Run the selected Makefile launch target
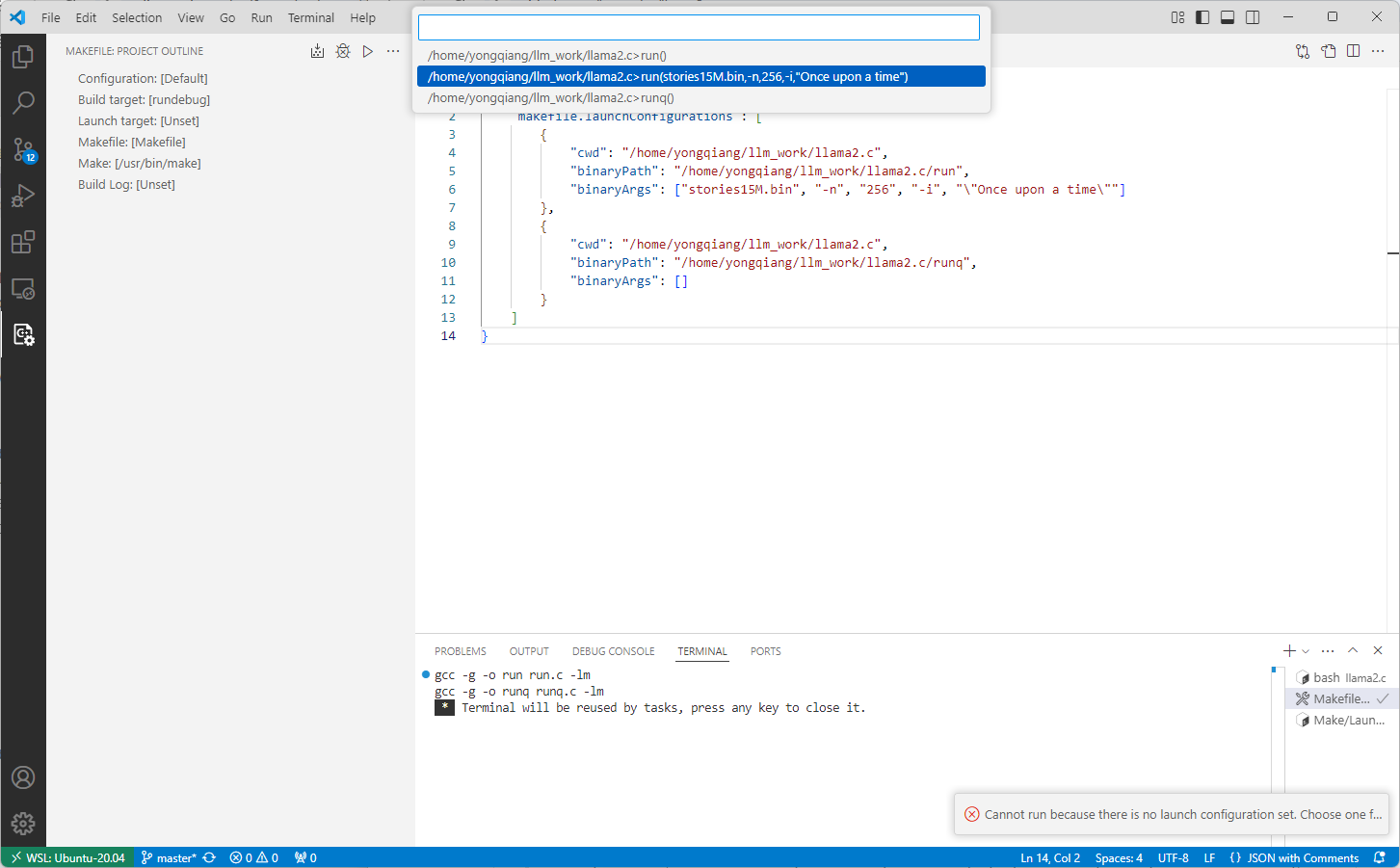The height and width of the screenshot is (868, 1400). (367, 51)
